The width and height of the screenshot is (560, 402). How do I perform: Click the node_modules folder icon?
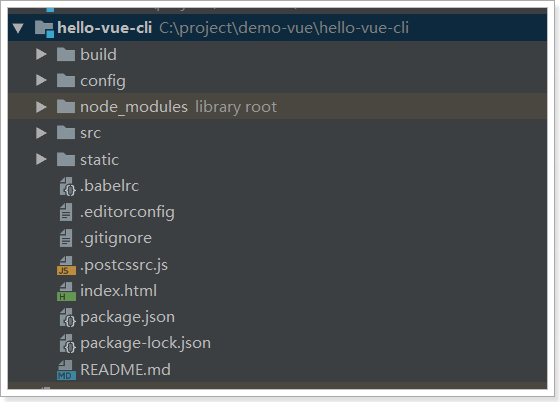(66, 106)
